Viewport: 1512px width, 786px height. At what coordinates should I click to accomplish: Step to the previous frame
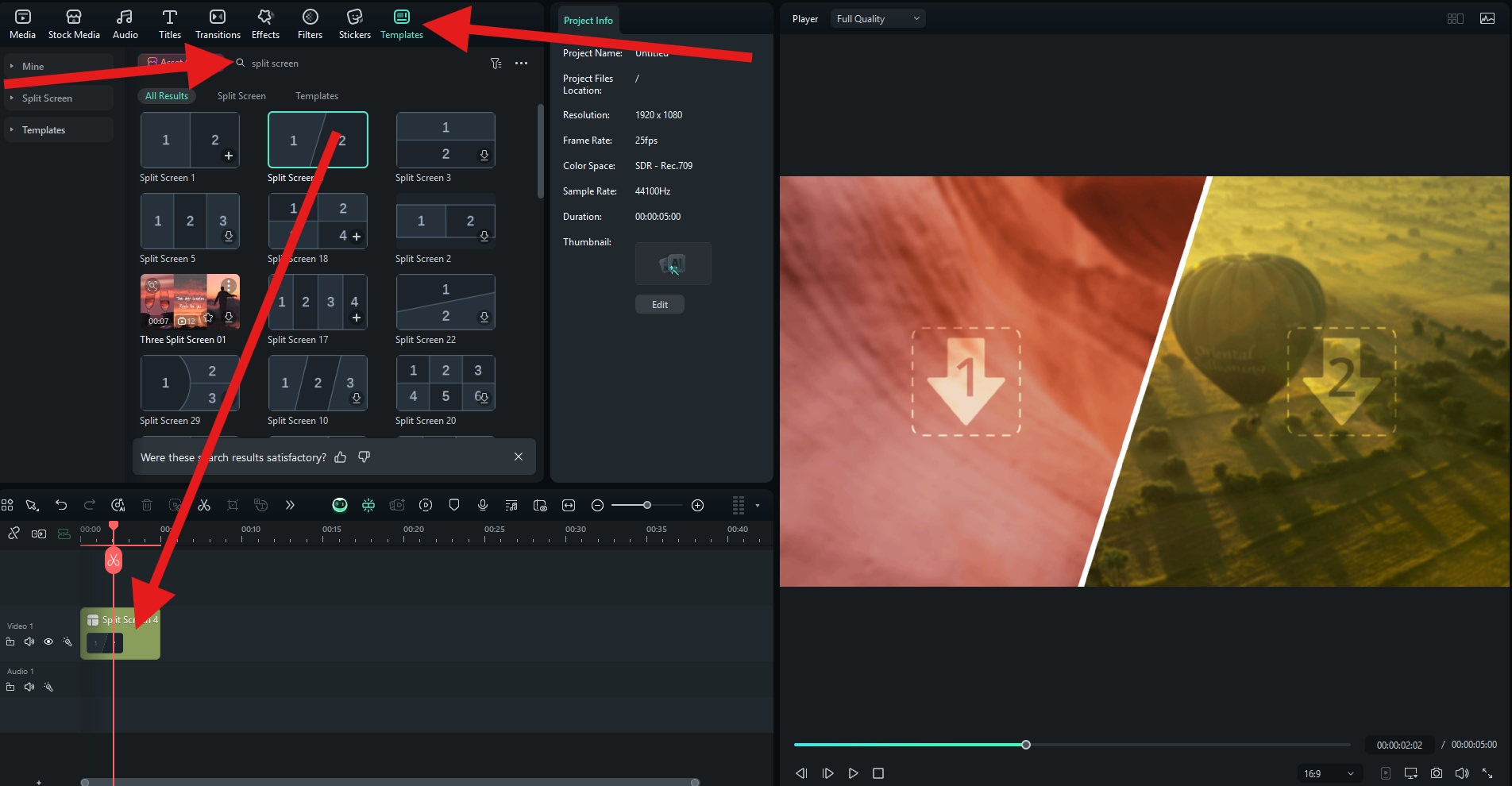[801, 773]
